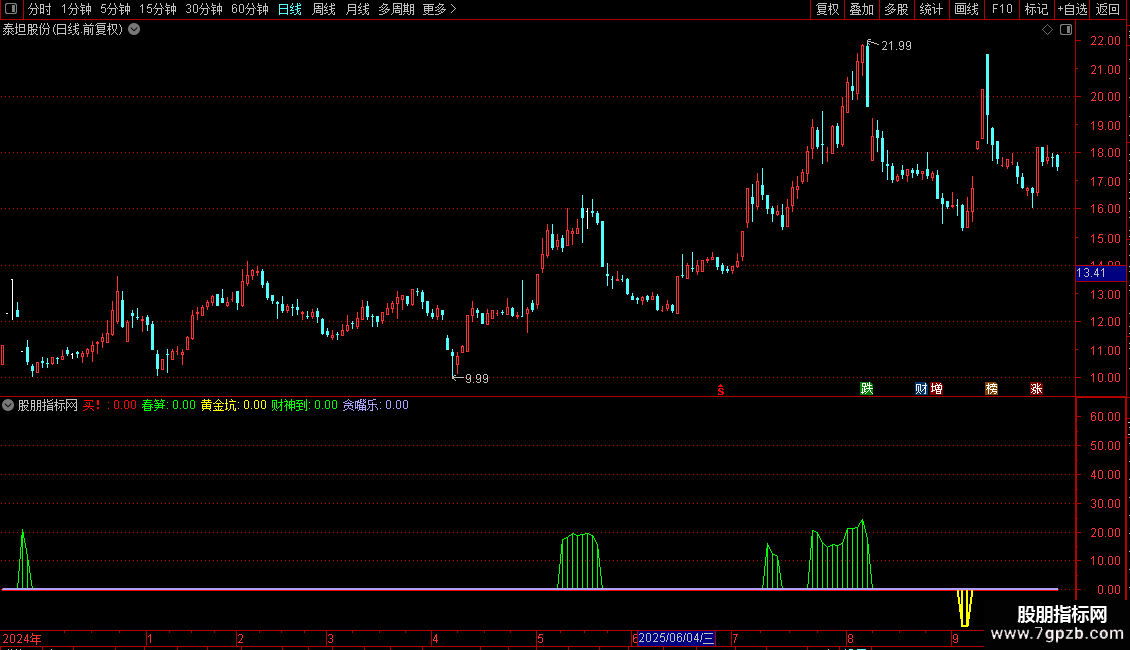
Task: Add stock via +自选 button
Action: [x=1072, y=9]
